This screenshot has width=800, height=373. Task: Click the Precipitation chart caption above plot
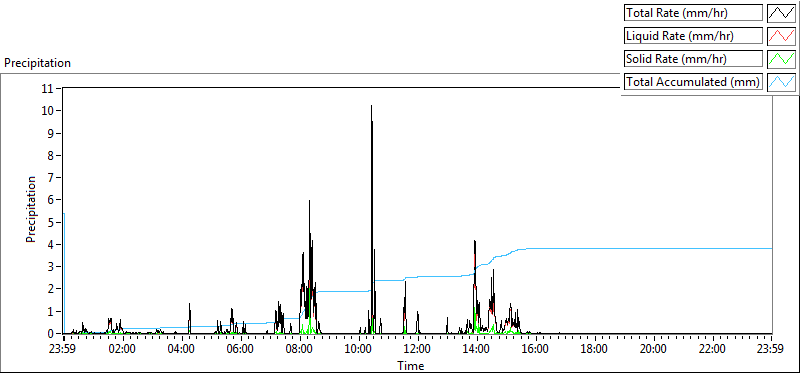click(x=37, y=63)
